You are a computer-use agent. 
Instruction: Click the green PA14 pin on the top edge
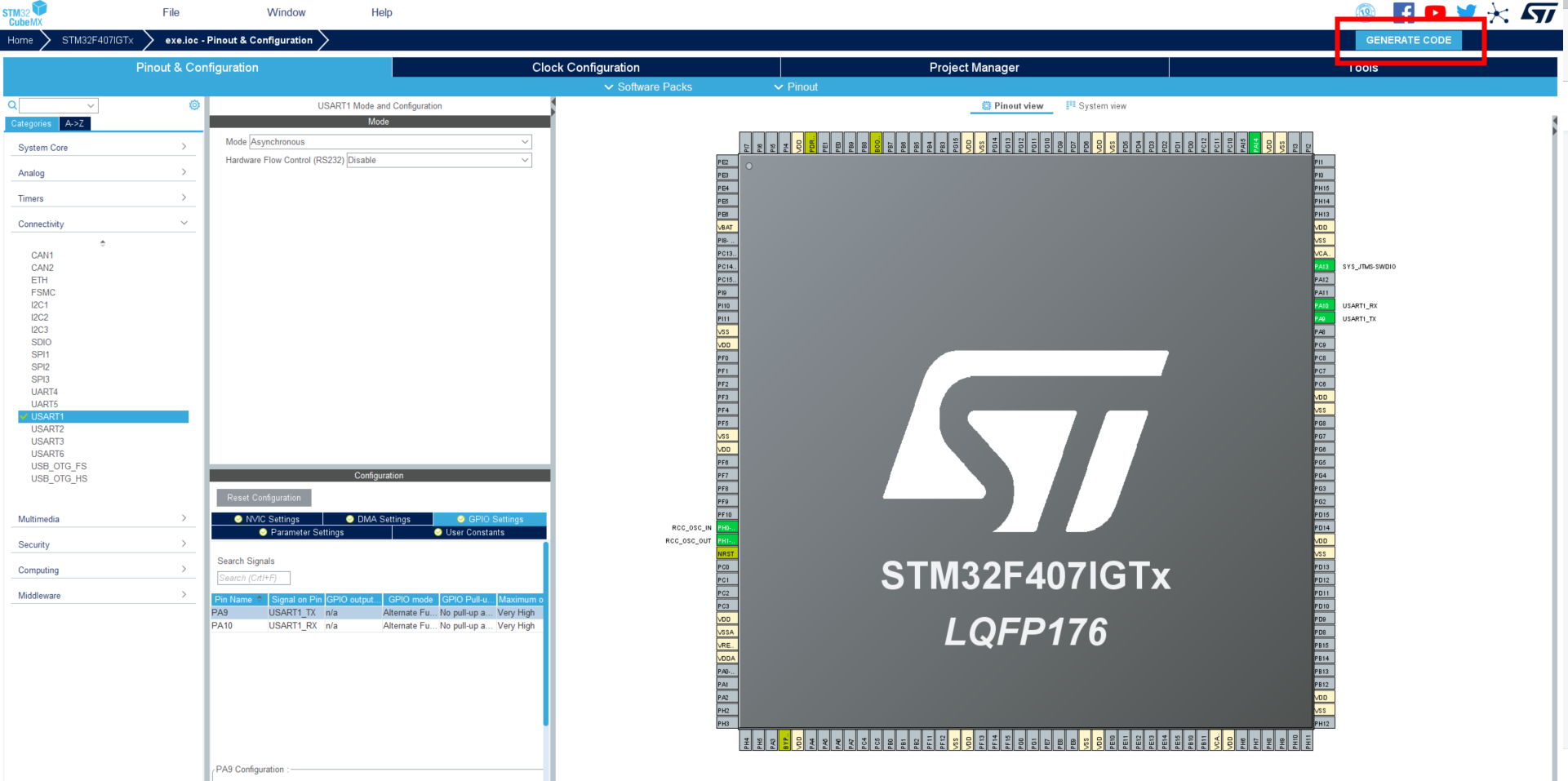1255,143
